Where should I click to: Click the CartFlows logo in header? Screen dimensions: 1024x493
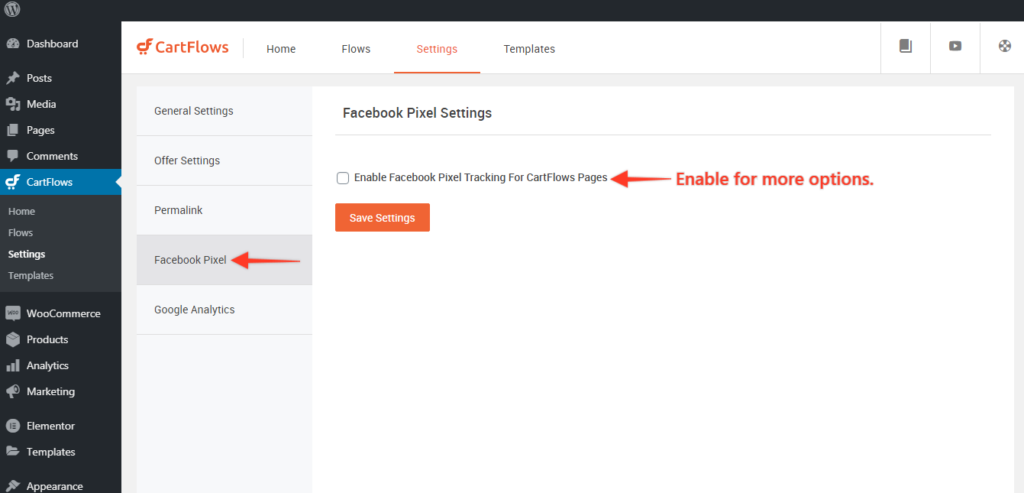183,48
